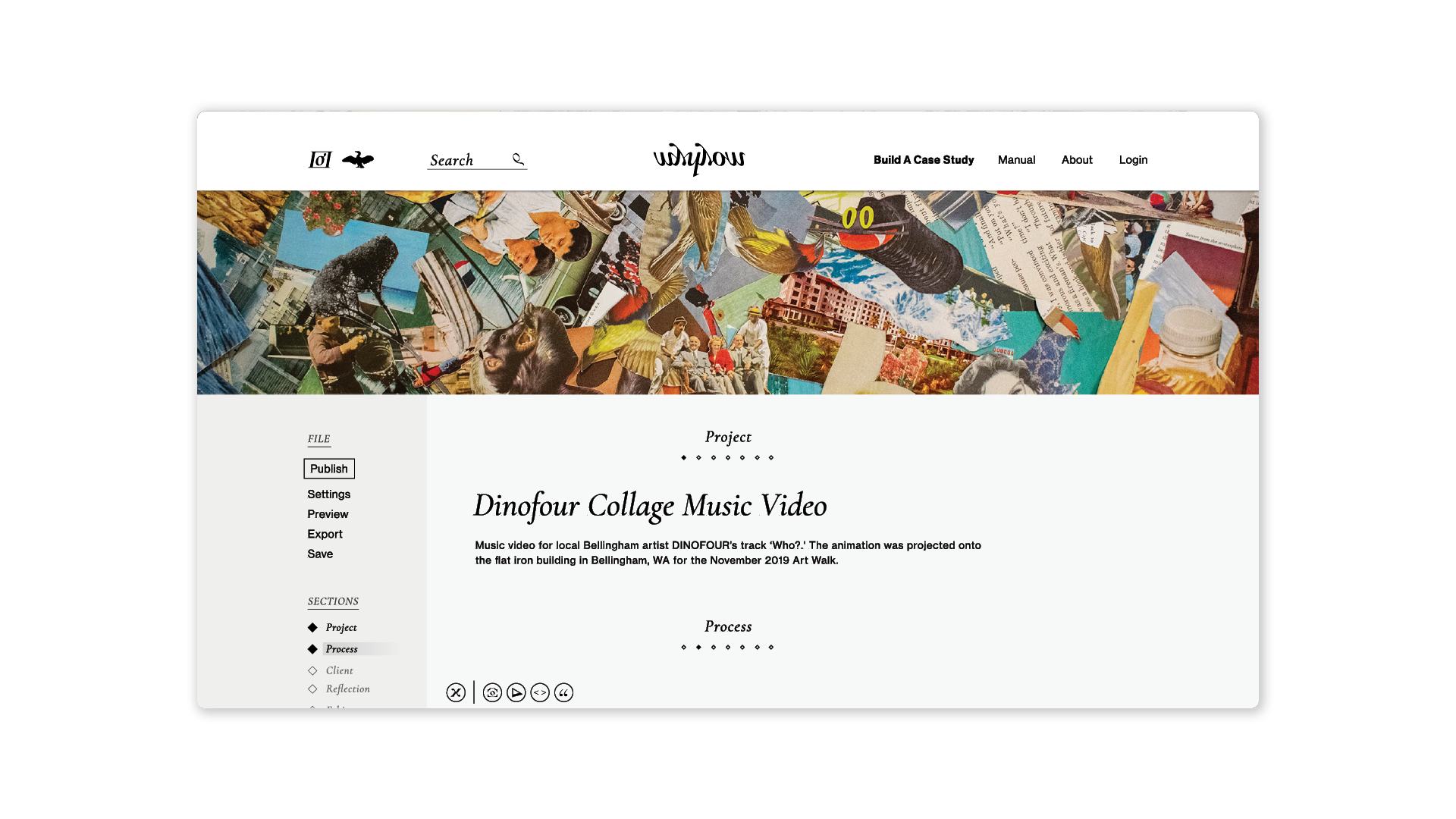Viewport: 1456px width, 819px height.
Task: Click the black bird silhouette icon
Action: [x=358, y=159]
